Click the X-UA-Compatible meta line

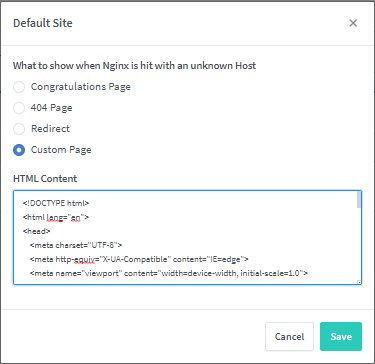coord(139,259)
